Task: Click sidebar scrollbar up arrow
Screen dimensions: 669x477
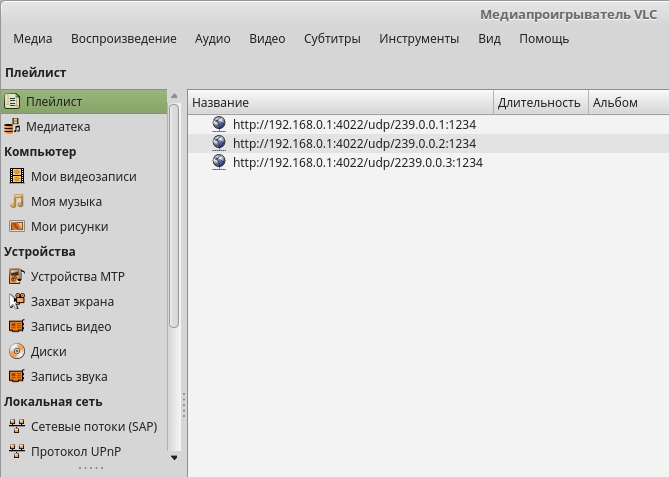Action: coord(174,96)
